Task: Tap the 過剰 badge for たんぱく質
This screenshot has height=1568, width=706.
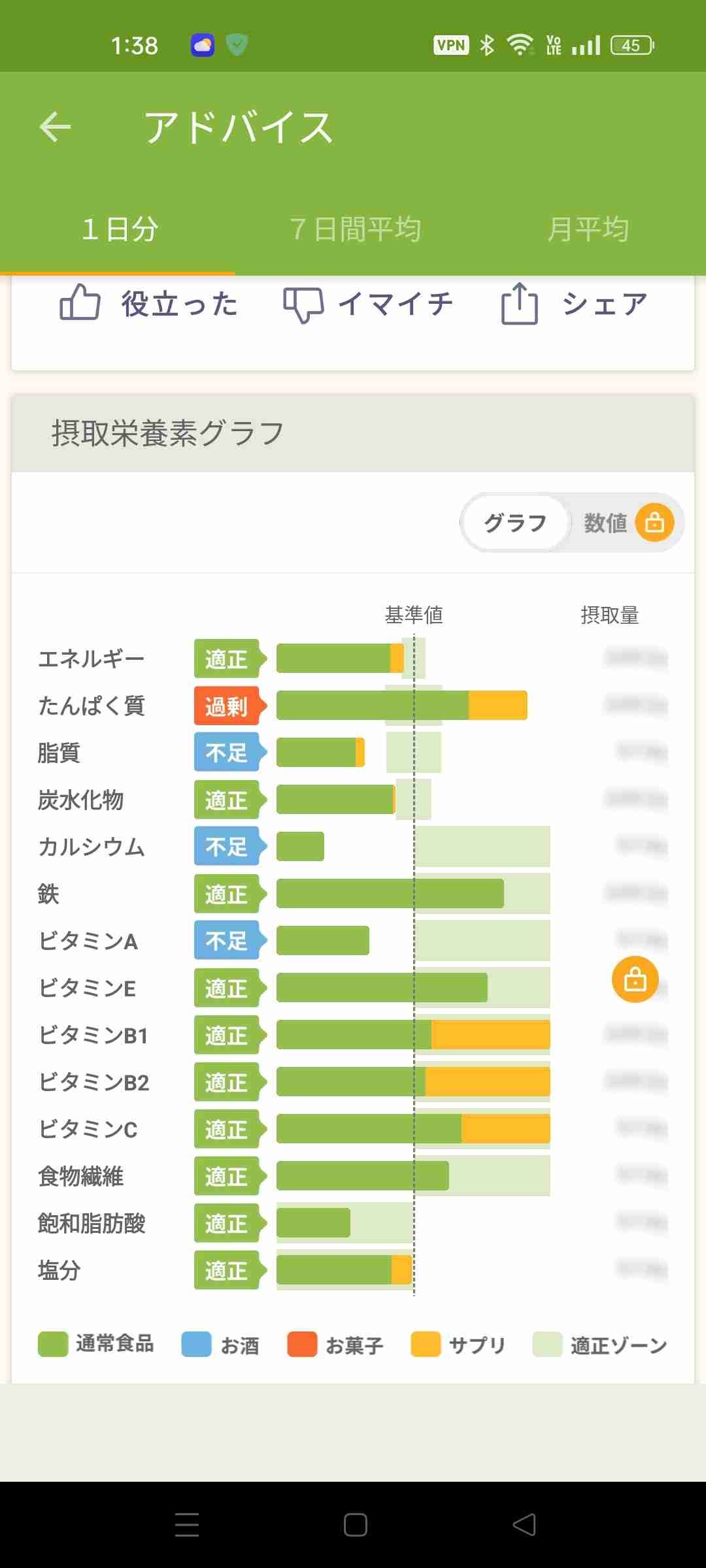Action: point(227,706)
